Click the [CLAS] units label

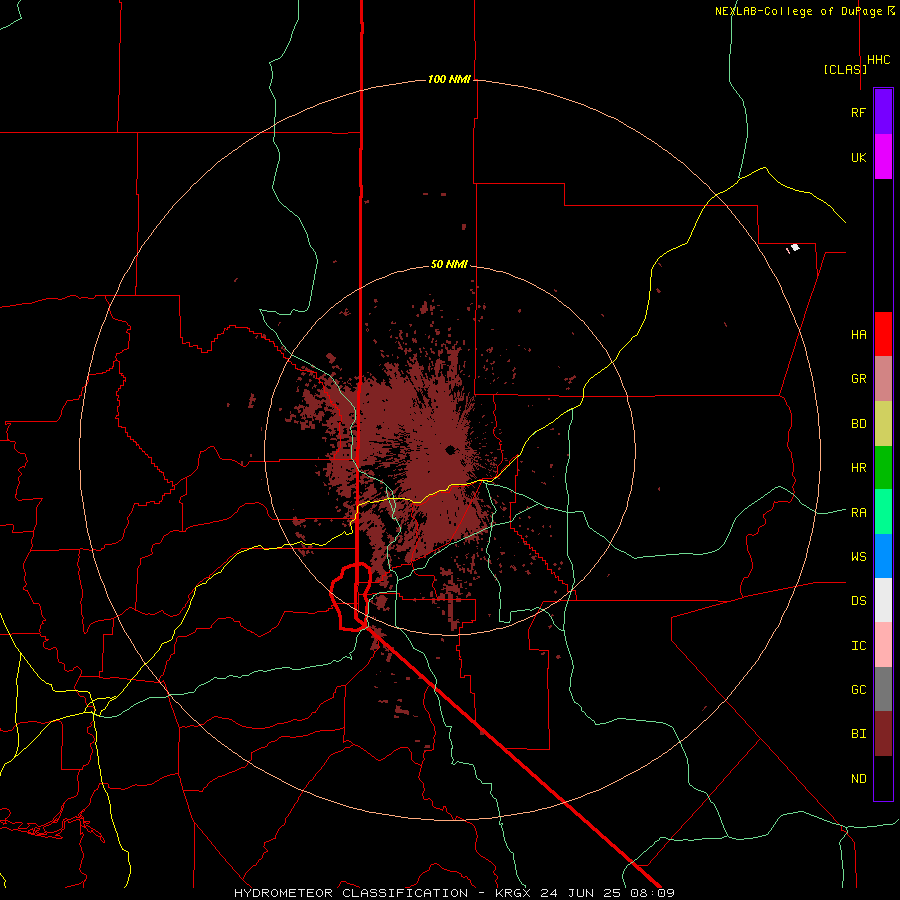click(x=845, y=69)
